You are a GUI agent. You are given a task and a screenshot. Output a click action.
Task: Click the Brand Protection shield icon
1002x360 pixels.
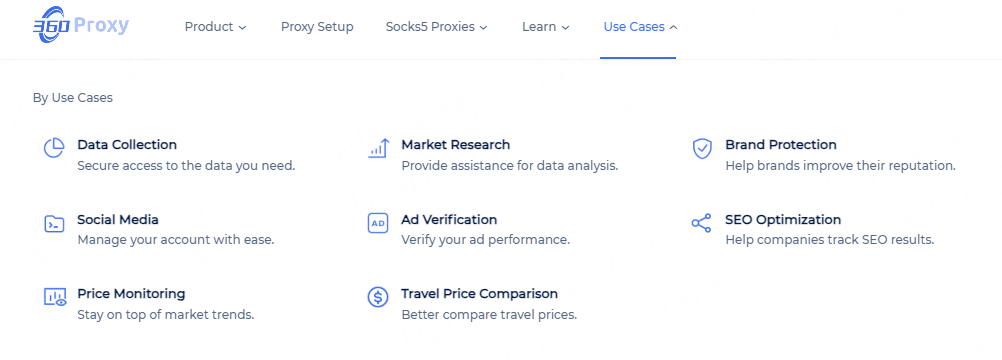(702, 148)
